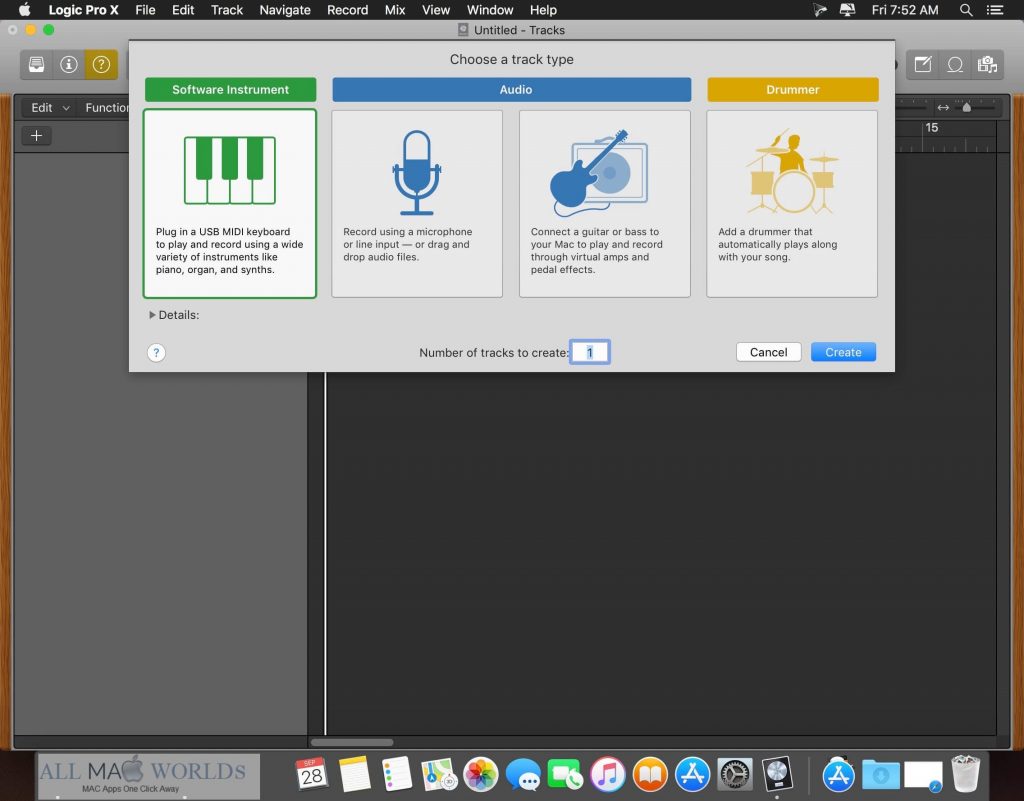Open the View menu
Image resolution: width=1024 pixels, height=801 pixels.
(x=436, y=10)
